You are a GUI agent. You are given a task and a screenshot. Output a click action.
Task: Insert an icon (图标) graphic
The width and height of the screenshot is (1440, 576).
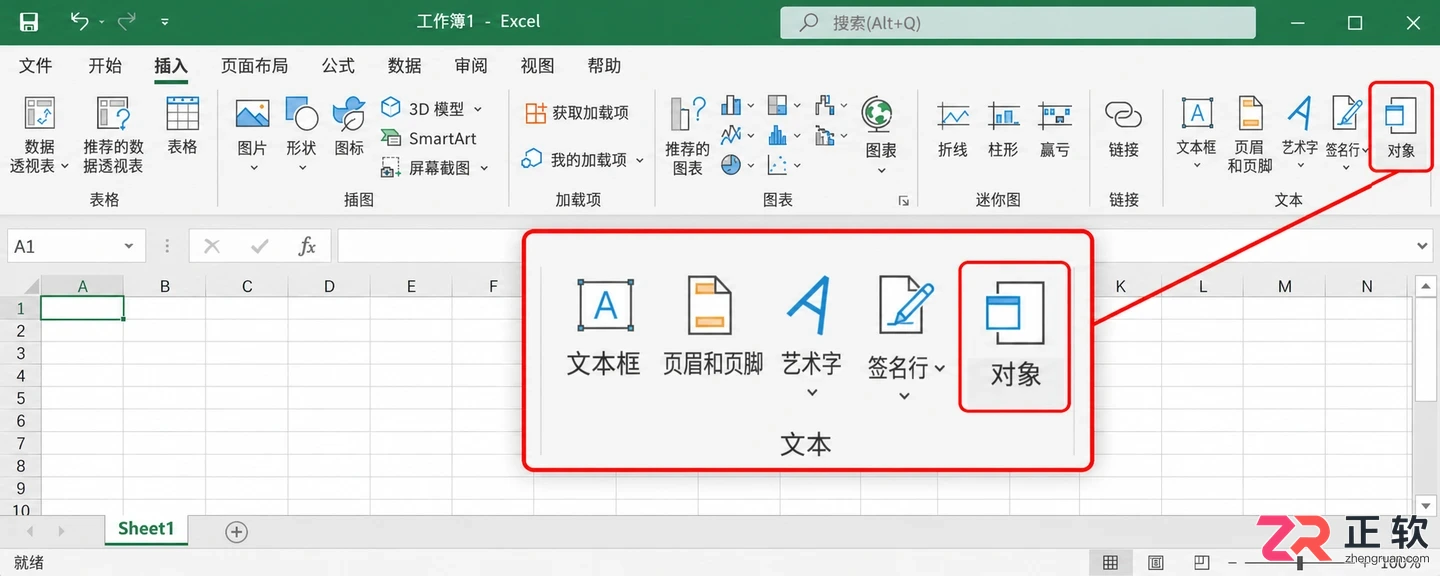[x=349, y=126]
